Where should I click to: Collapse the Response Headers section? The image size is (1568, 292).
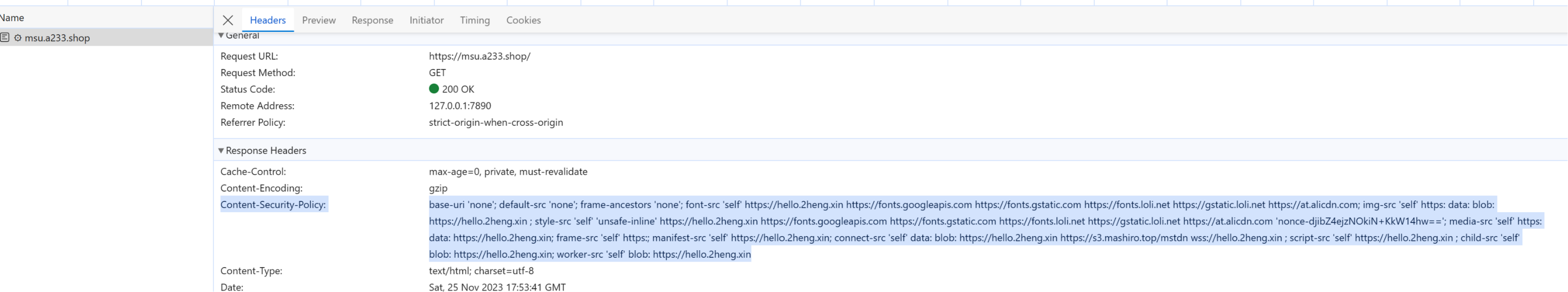pos(221,150)
